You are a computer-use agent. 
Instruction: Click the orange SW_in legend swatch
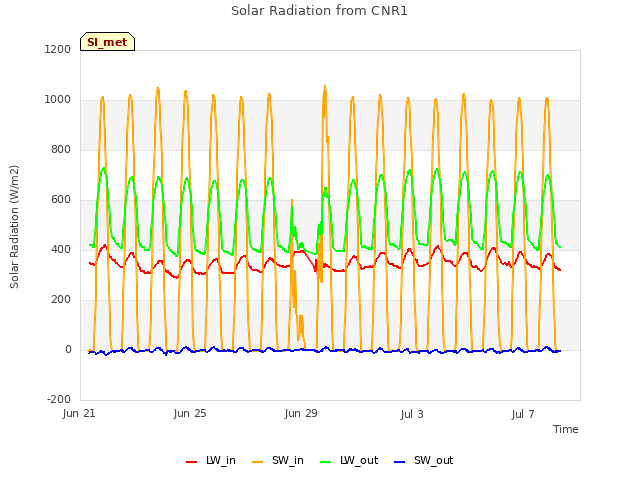tap(258, 462)
